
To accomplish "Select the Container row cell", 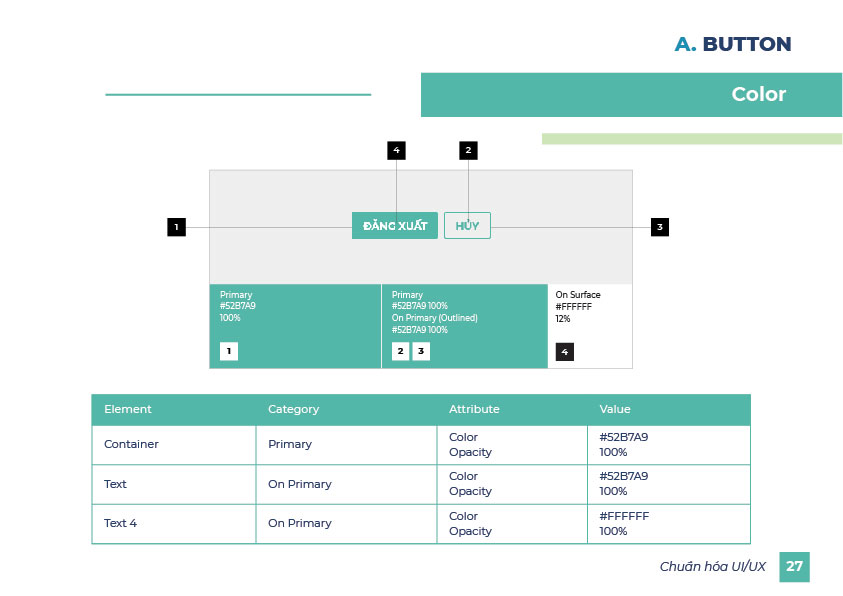I will 131,444.
